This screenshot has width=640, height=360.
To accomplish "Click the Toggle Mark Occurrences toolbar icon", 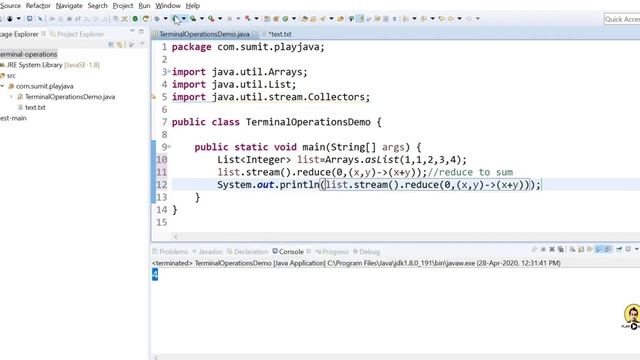I will coord(360,19).
